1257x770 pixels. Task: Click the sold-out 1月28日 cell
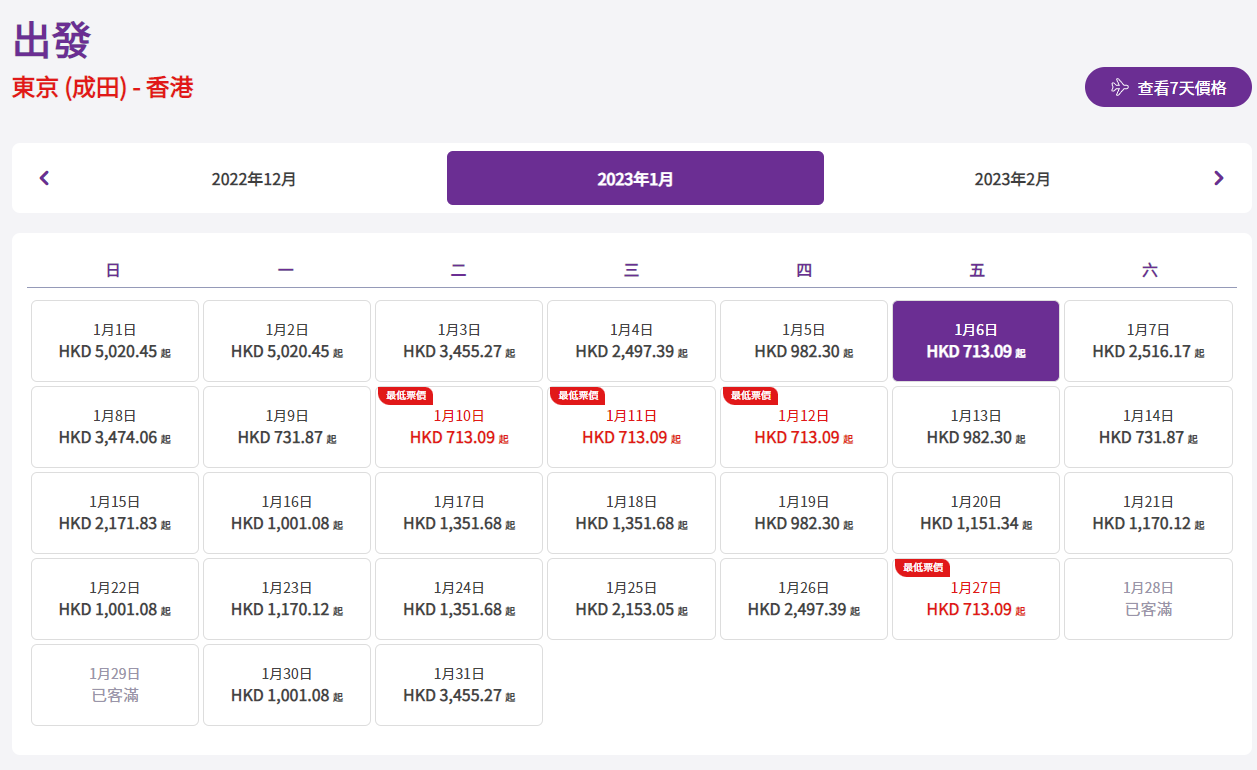[1148, 599]
